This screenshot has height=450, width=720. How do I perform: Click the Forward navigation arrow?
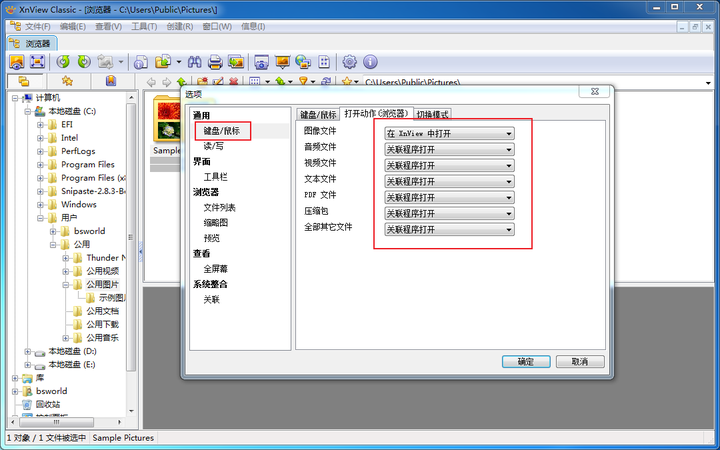pos(167,82)
